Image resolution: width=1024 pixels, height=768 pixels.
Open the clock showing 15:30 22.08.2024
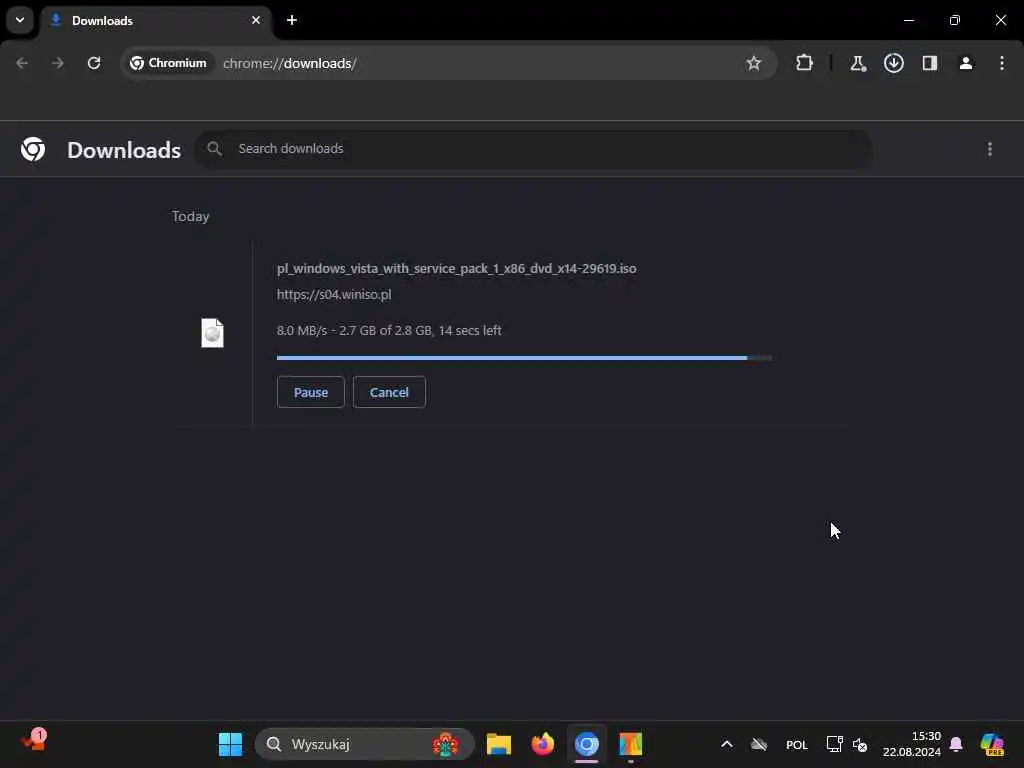point(912,744)
